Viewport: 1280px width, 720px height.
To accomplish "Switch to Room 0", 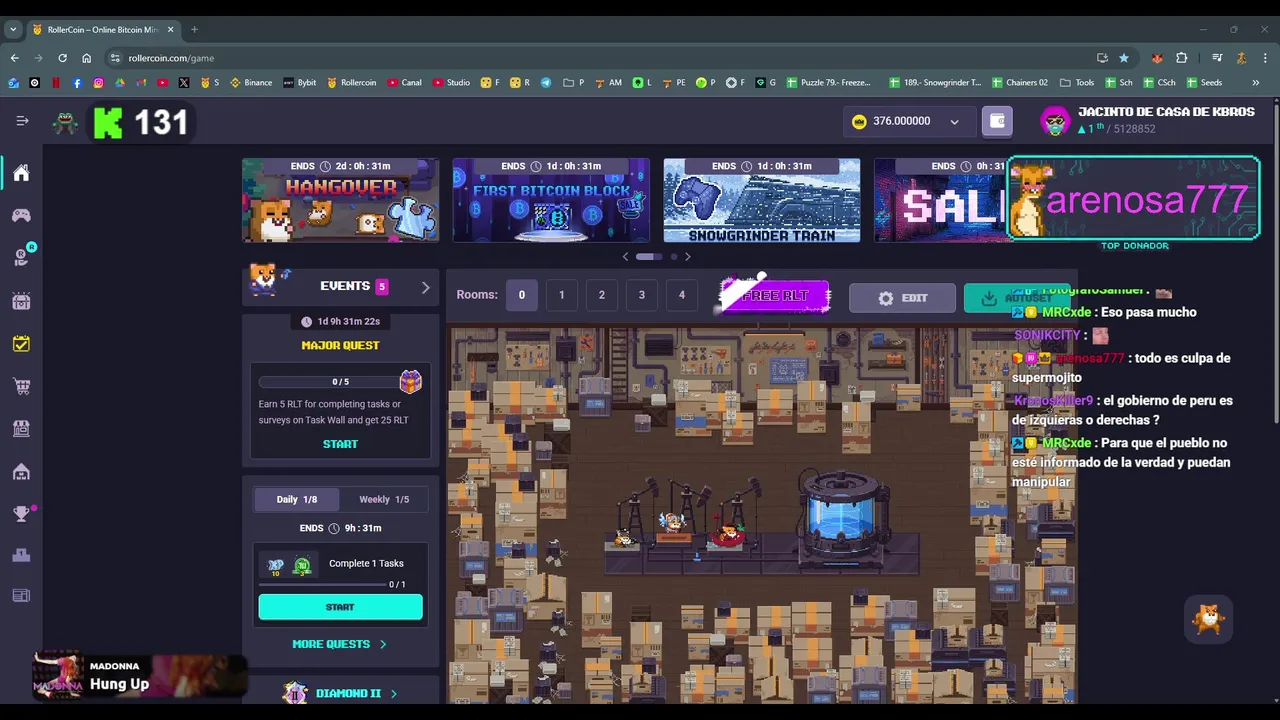I will pyautogui.click(x=521, y=295).
